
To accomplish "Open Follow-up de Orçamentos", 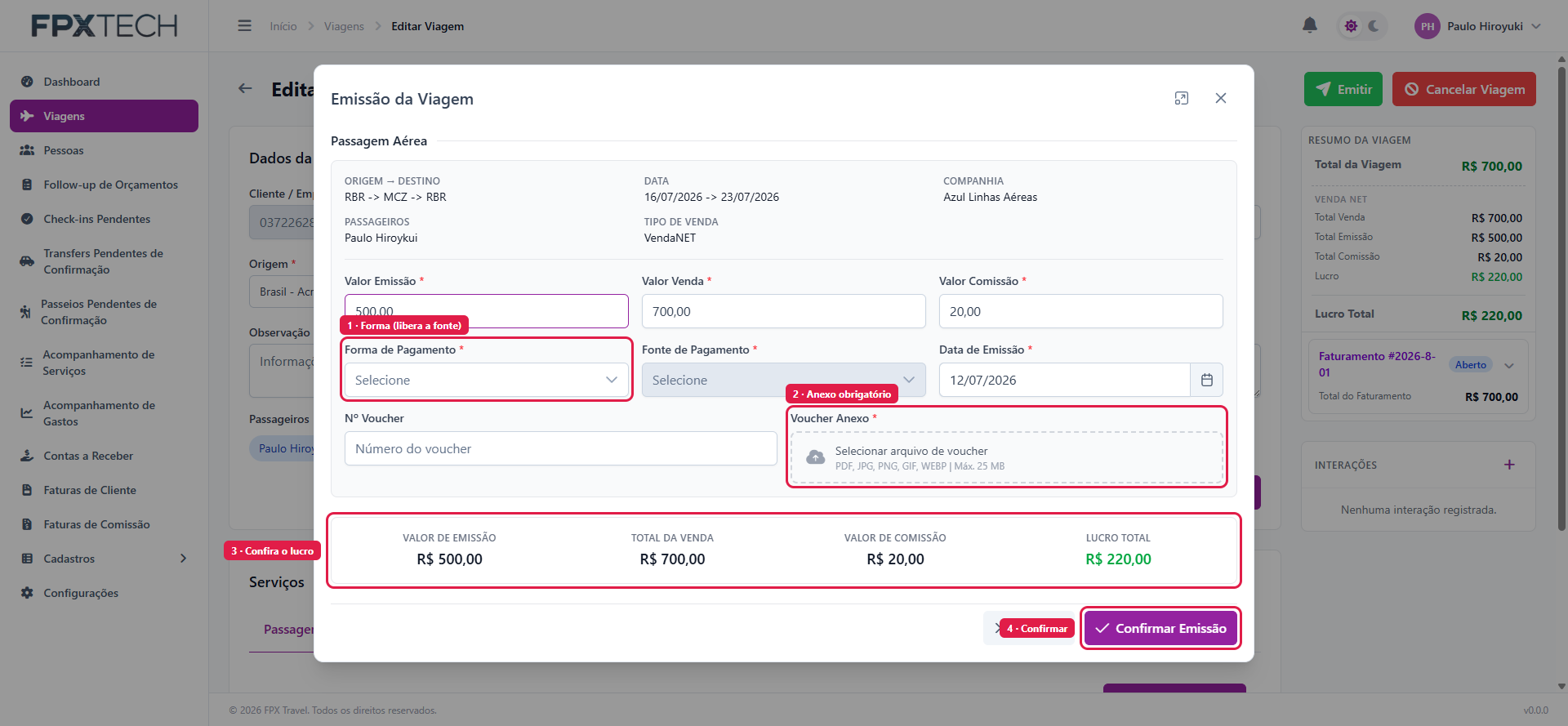I will [104, 185].
